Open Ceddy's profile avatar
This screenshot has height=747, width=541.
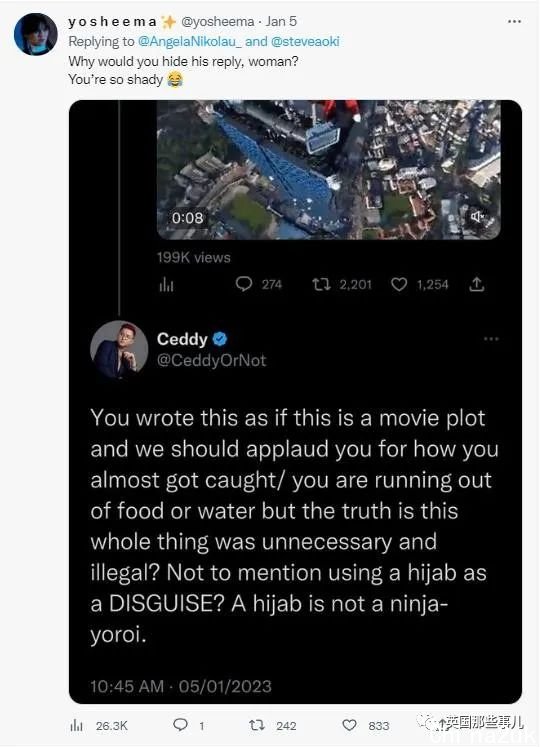(x=119, y=349)
